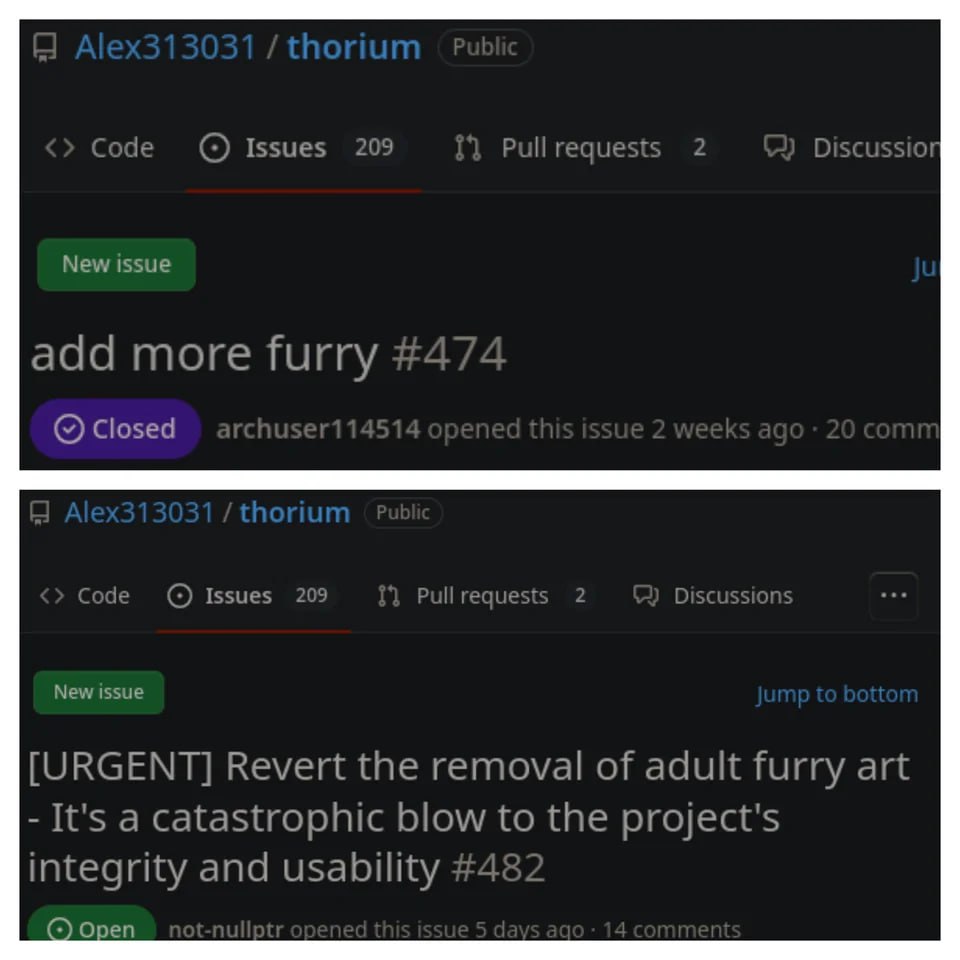This screenshot has width=960, height=960.
Task: Click the bottom green New issue button
Action: (99, 692)
